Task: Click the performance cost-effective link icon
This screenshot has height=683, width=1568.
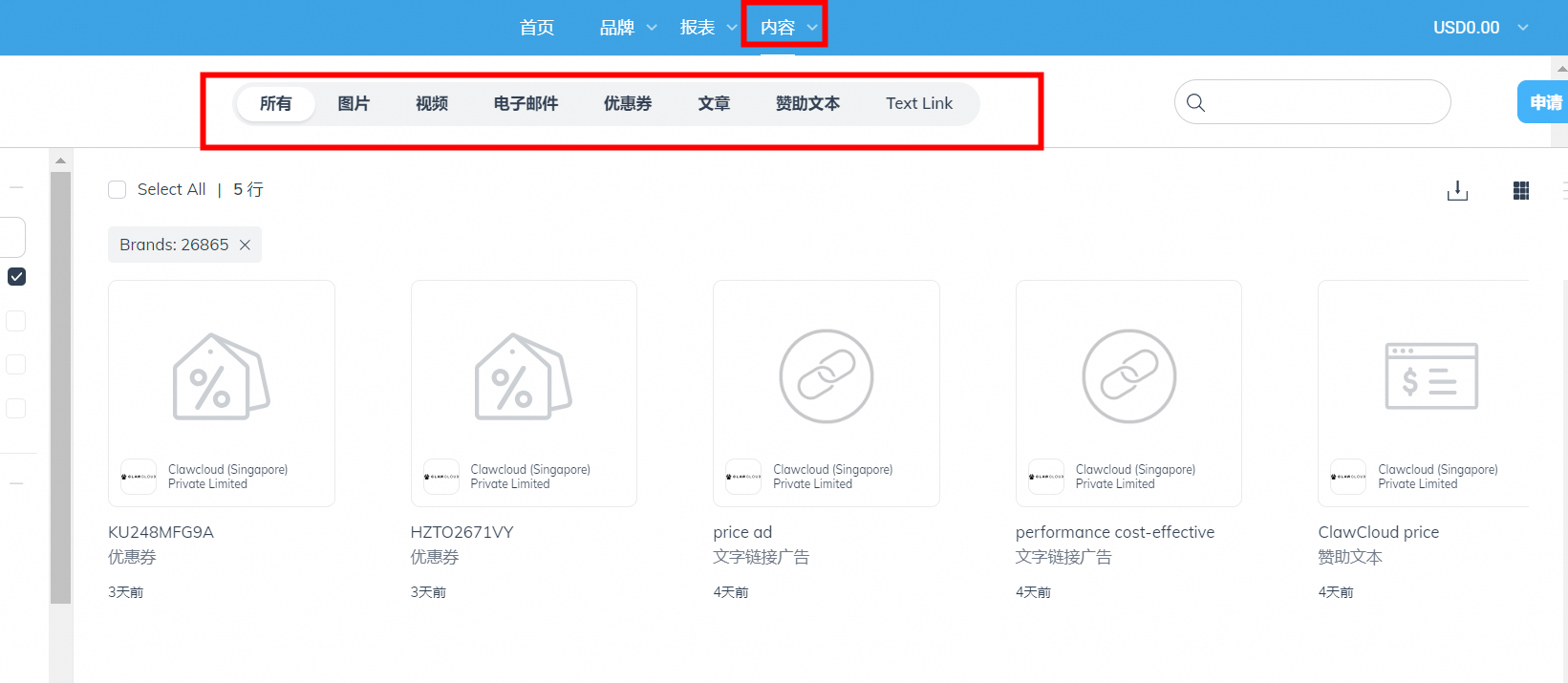Action: (x=1128, y=376)
